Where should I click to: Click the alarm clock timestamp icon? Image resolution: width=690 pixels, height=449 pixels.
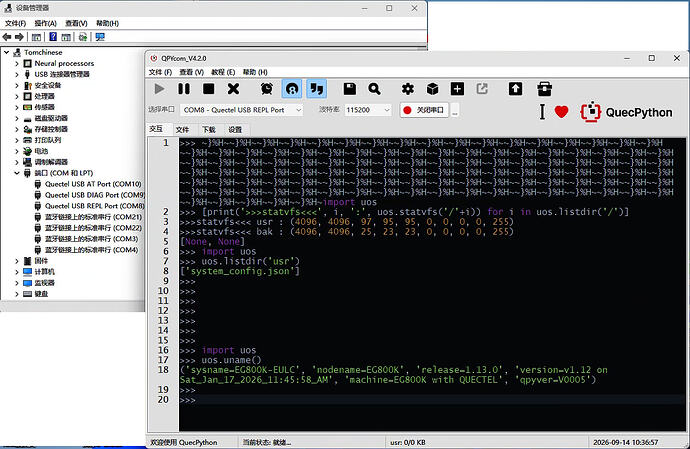pyautogui.click(x=267, y=89)
